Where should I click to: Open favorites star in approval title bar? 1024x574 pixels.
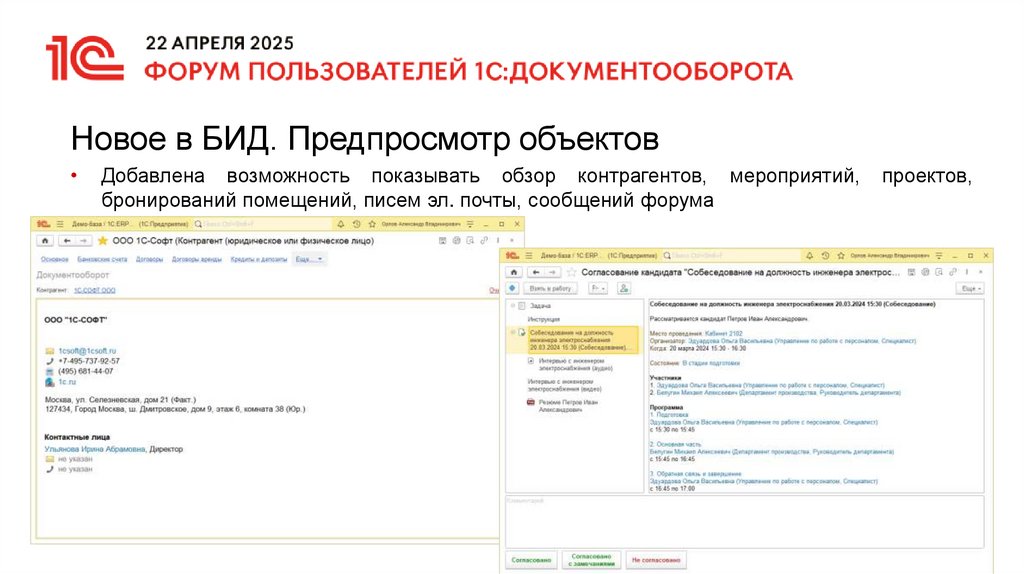[x=841, y=255]
